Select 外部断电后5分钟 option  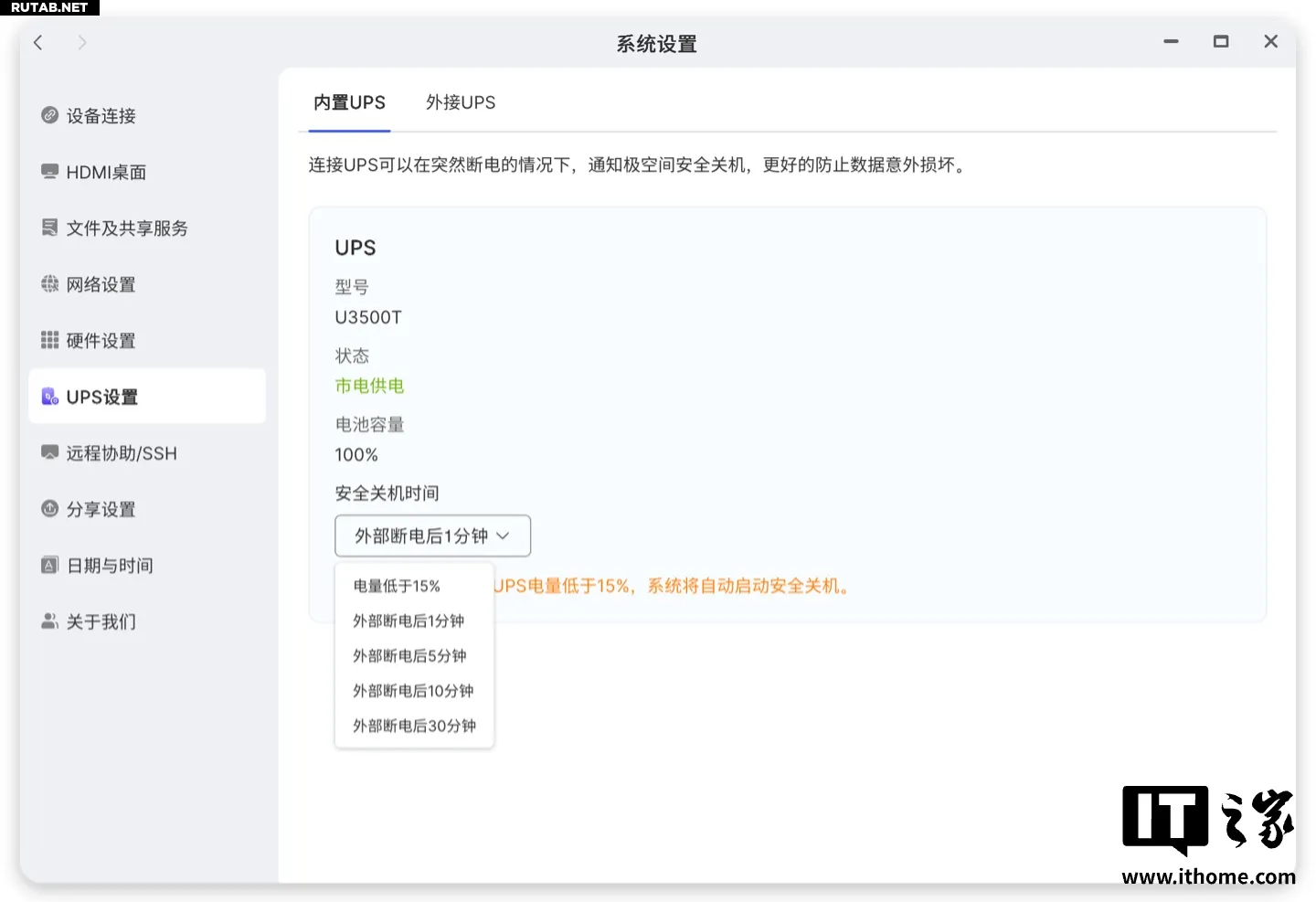tap(409, 656)
